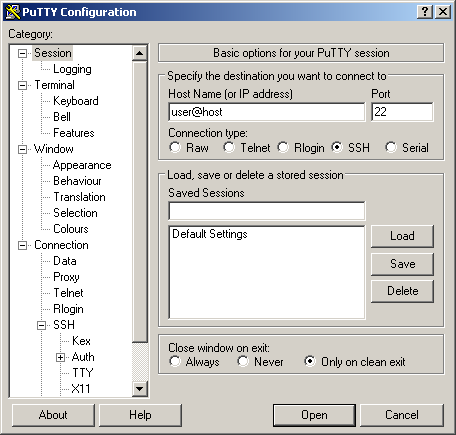The width and height of the screenshot is (456, 435).
Task: Collapse the Connection tree node
Action: coord(22,246)
